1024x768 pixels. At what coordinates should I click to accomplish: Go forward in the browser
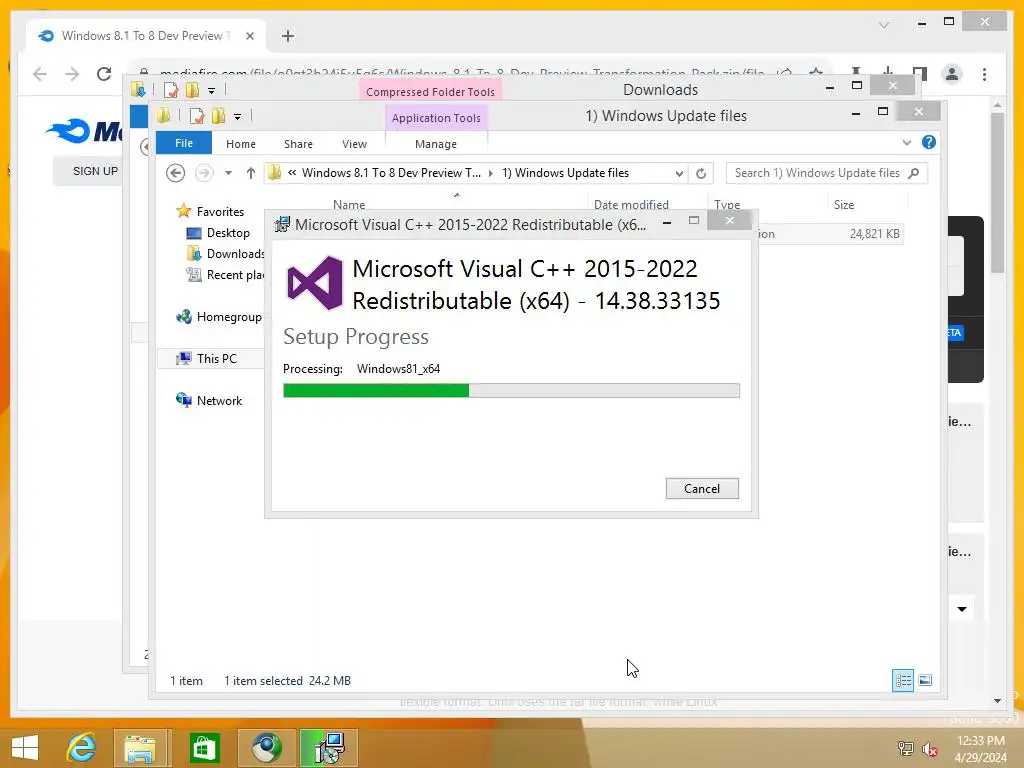tap(72, 74)
